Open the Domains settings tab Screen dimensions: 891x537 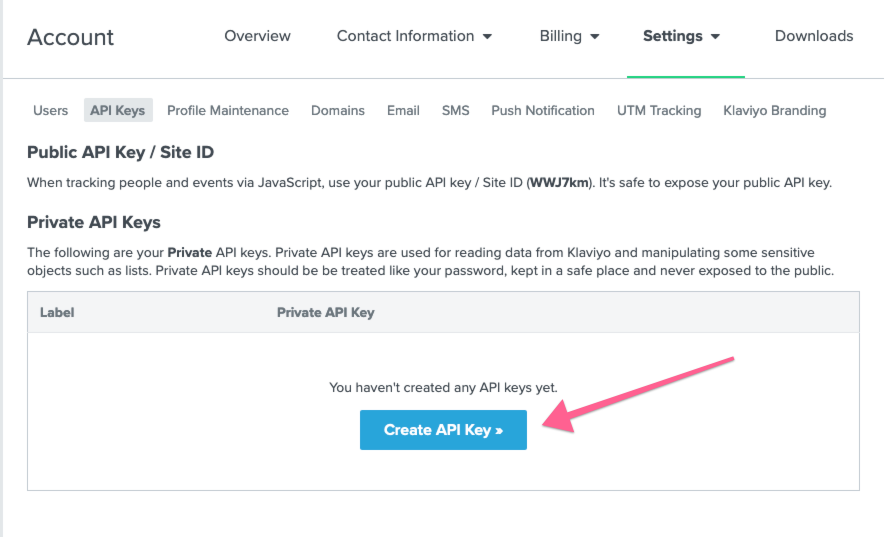pos(338,110)
